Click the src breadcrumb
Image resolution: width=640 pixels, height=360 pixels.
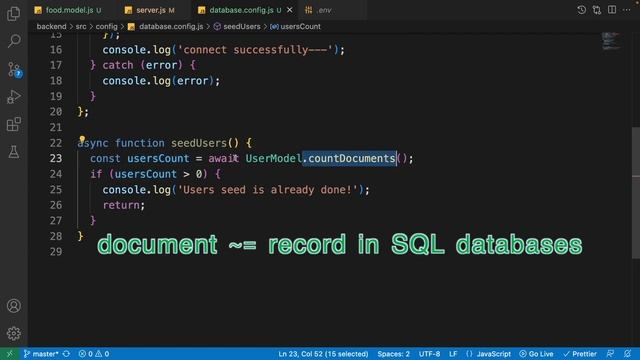click(81, 27)
